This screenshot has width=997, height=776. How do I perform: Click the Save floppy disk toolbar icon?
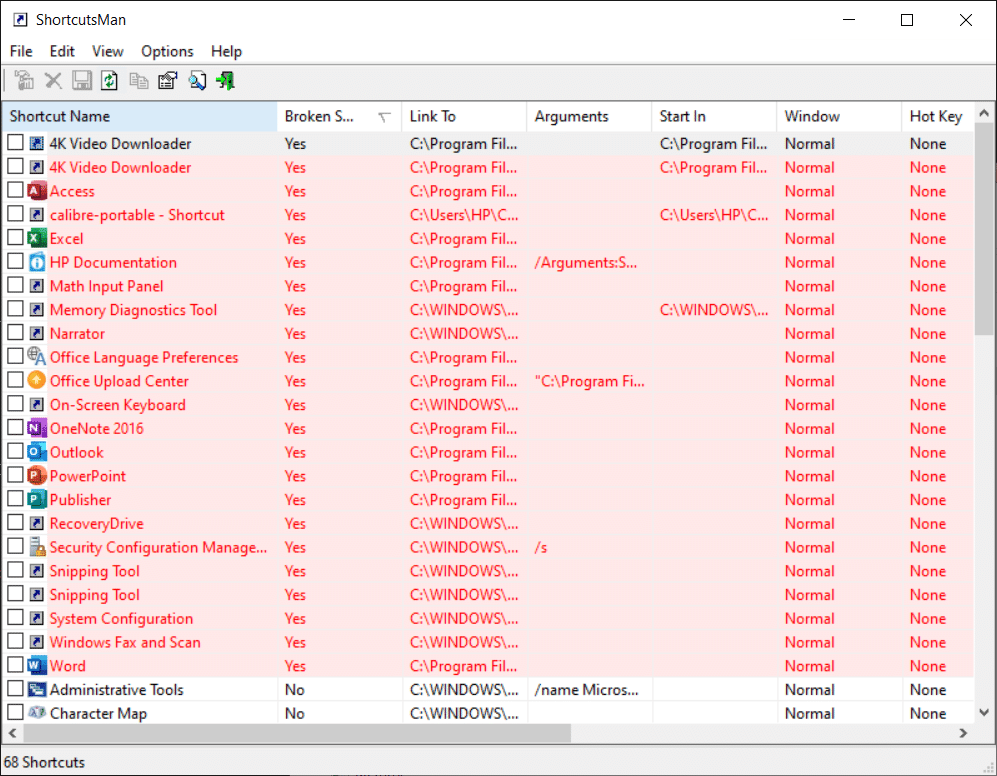[x=81, y=81]
